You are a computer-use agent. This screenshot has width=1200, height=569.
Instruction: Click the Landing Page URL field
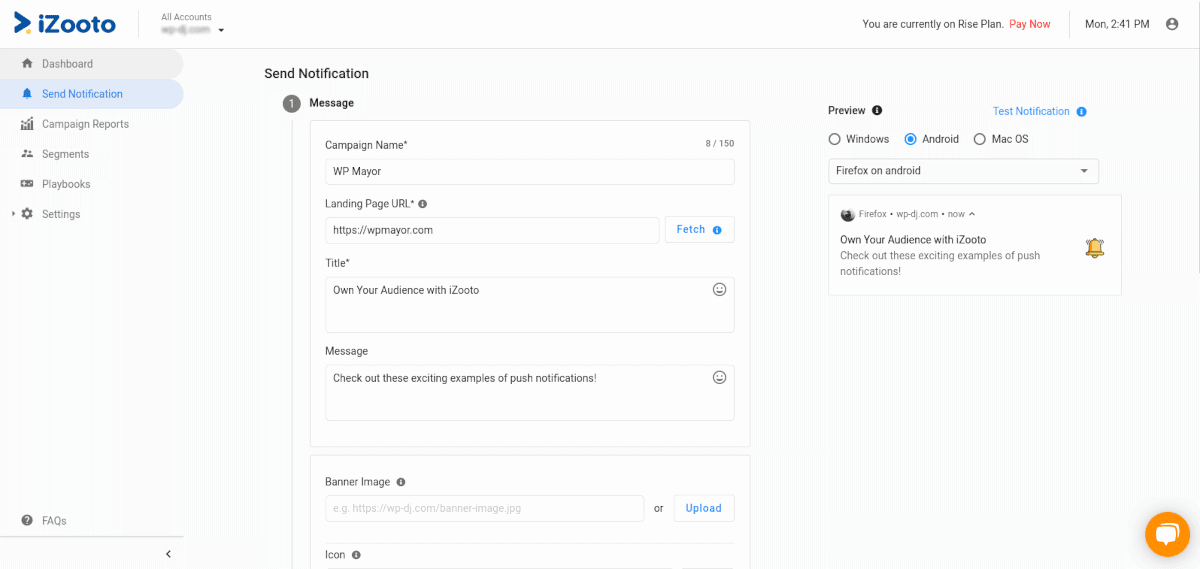(x=492, y=230)
